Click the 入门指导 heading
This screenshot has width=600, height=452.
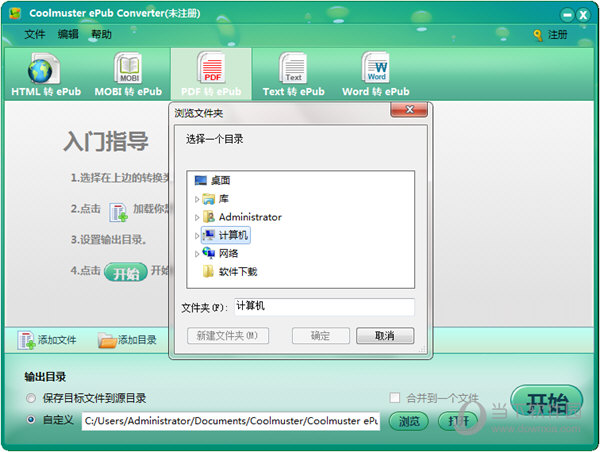point(106,141)
